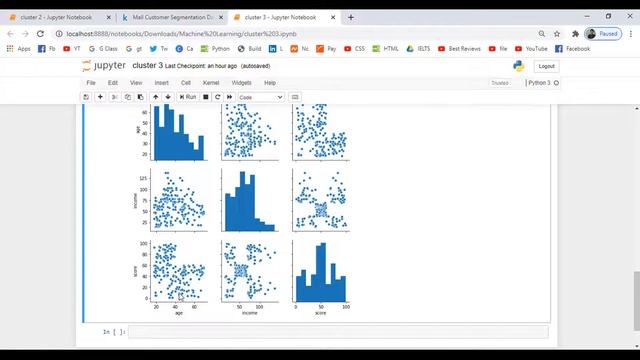This screenshot has height=360, width=640.
Task: Close the cluster 2 browser tab
Action: pyautogui.click(x=109, y=18)
